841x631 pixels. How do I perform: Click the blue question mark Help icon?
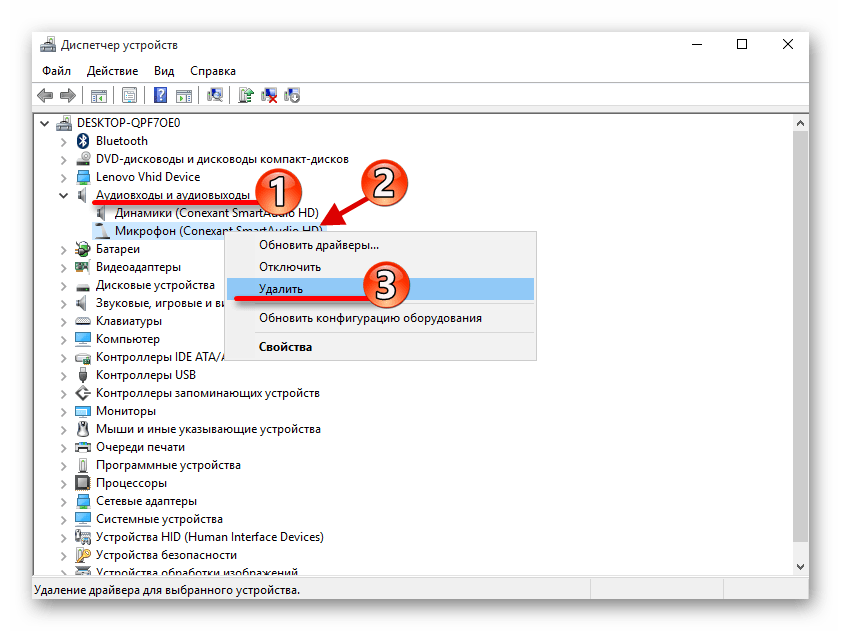coord(159,96)
